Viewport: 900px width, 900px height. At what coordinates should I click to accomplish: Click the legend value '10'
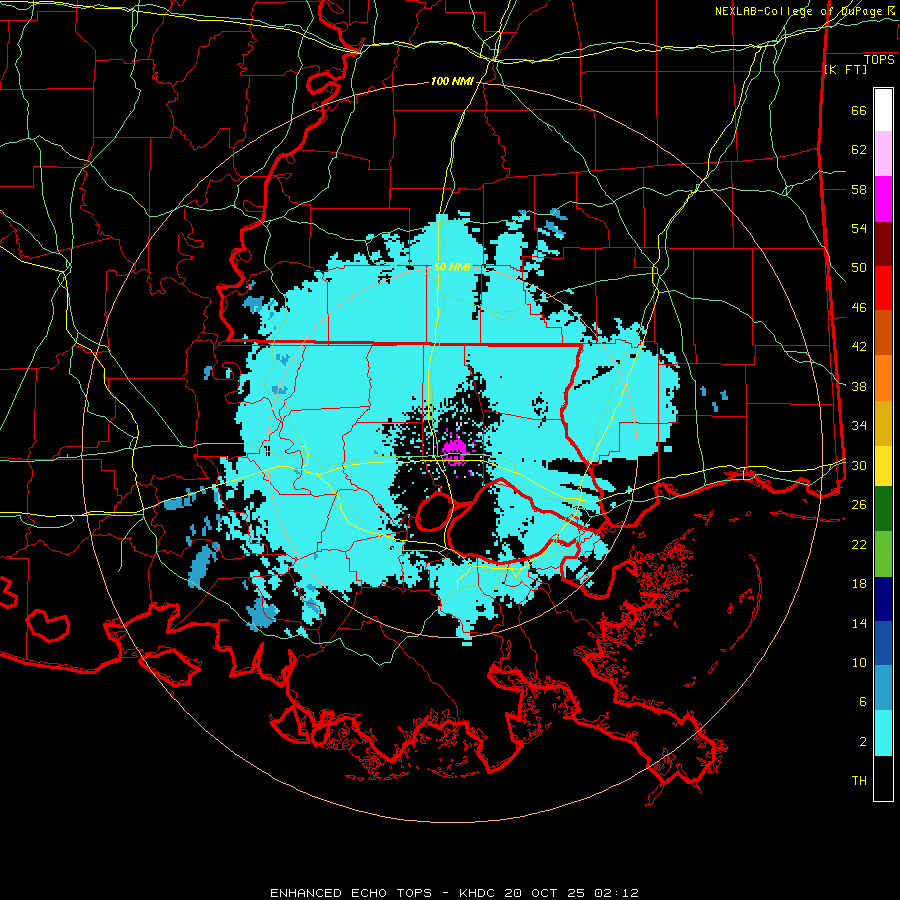pos(859,662)
